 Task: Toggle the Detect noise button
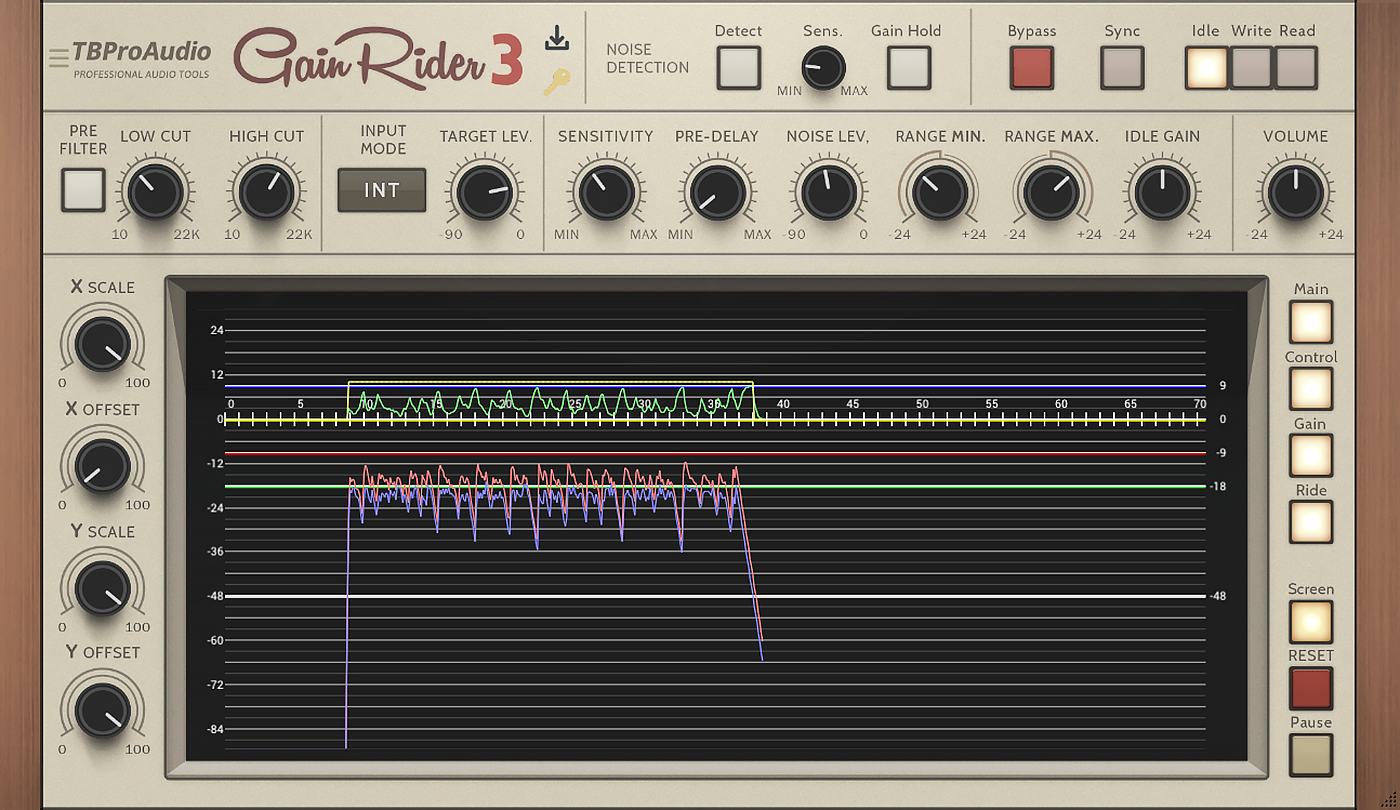tap(738, 68)
